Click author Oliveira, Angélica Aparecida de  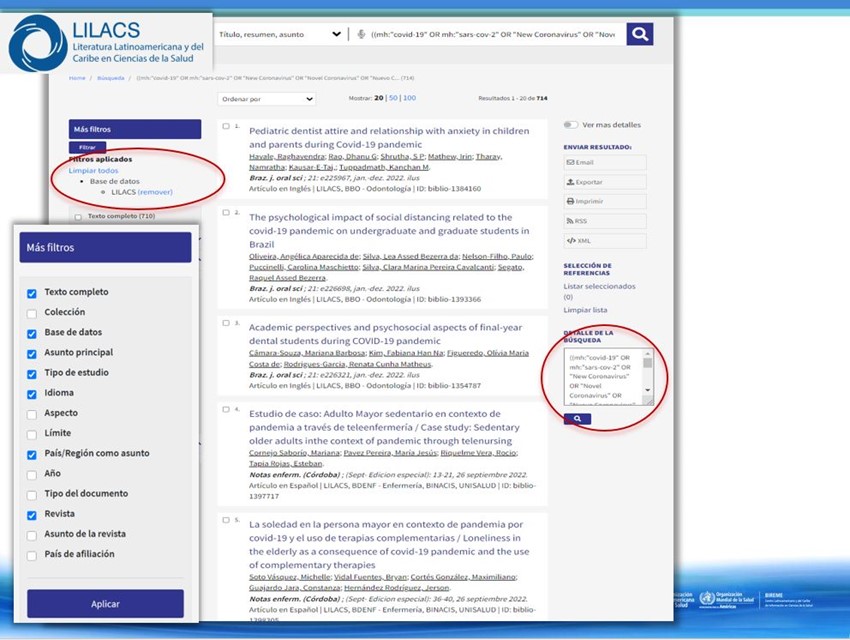click(304, 256)
